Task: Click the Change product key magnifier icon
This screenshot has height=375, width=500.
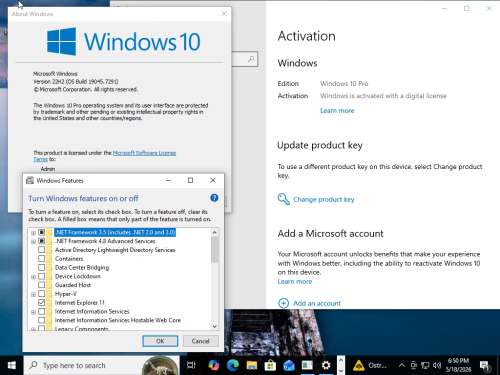Action: (x=283, y=199)
